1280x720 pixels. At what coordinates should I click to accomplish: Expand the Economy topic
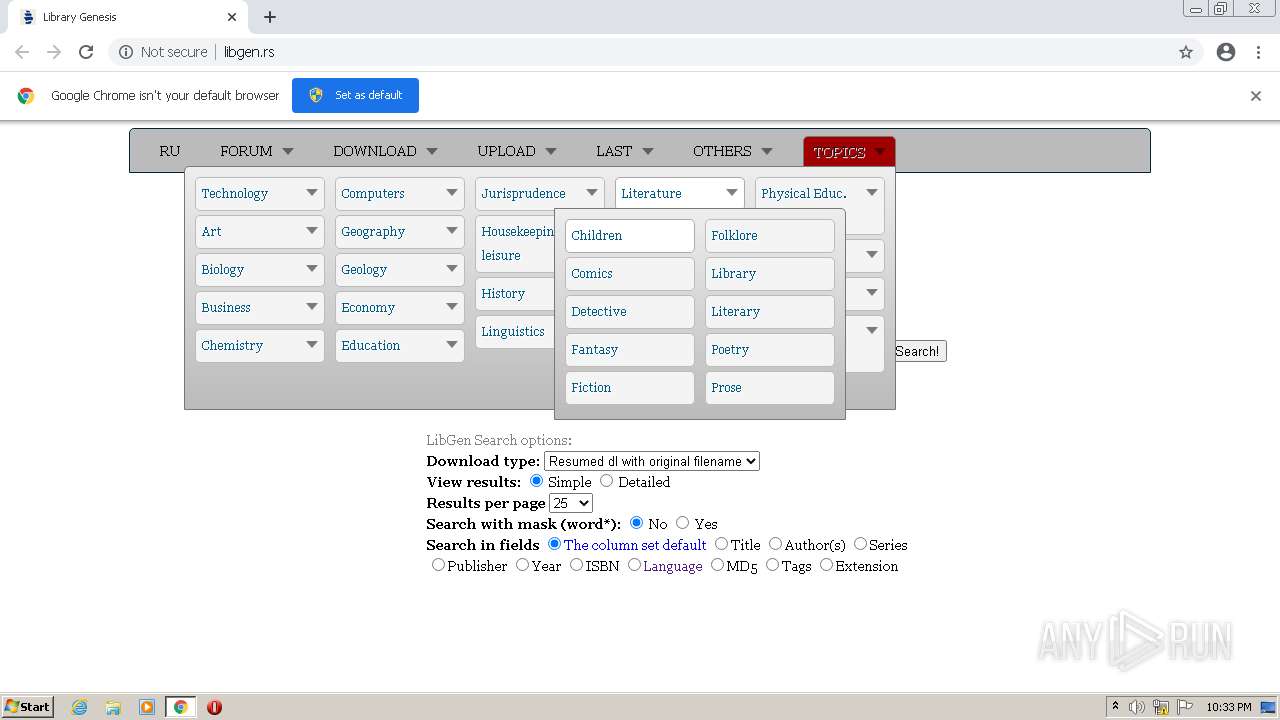[400, 307]
